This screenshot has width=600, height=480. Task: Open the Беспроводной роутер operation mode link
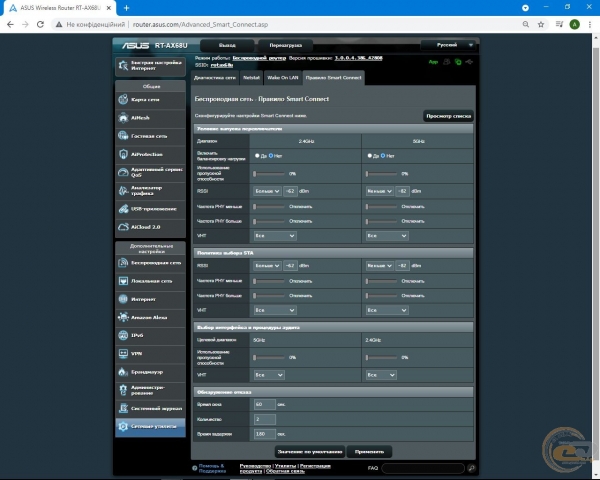(x=259, y=58)
